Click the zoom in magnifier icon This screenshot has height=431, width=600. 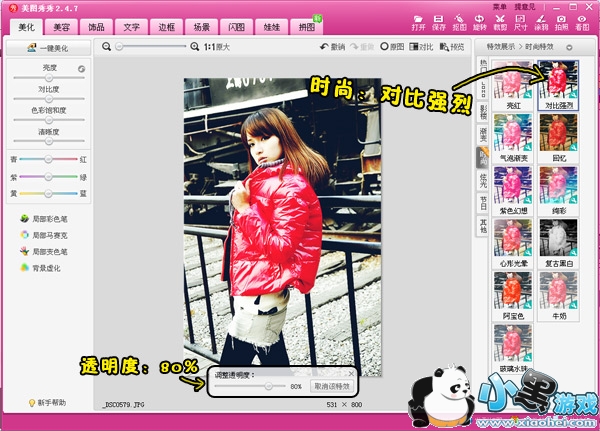click(x=194, y=47)
